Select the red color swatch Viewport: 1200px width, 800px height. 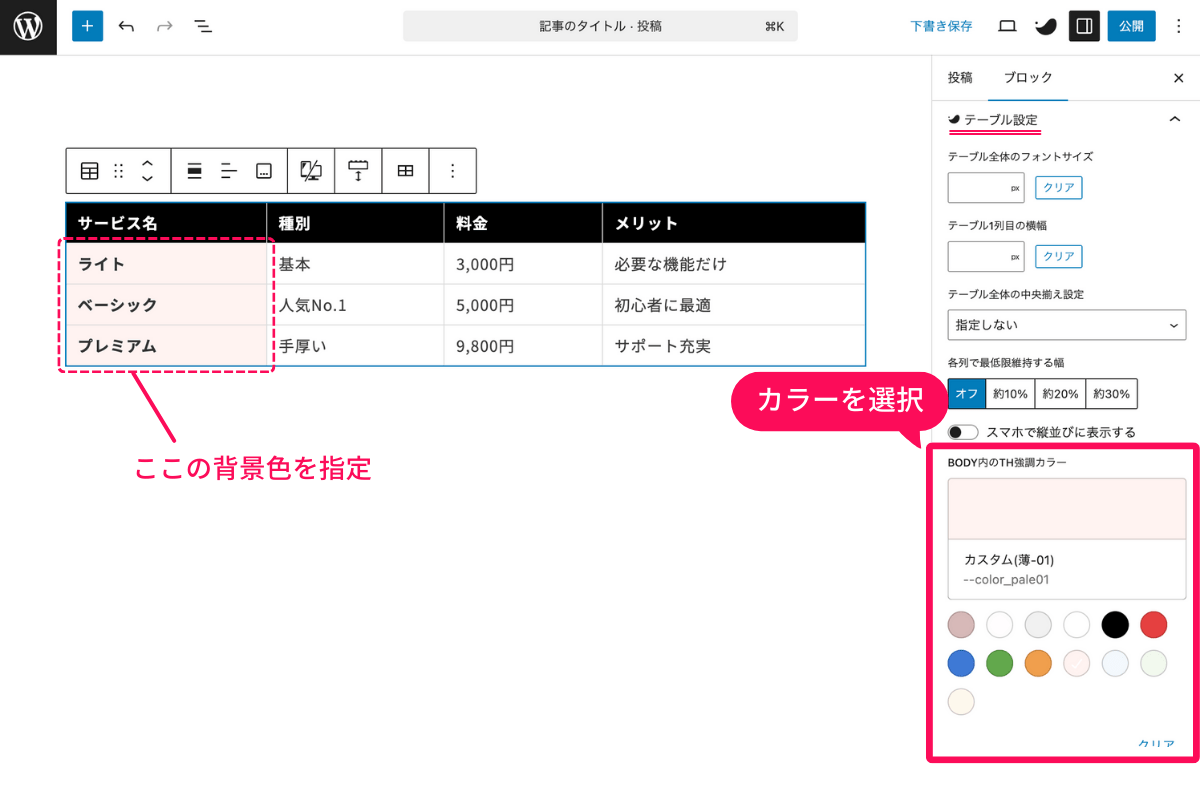click(x=1153, y=624)
